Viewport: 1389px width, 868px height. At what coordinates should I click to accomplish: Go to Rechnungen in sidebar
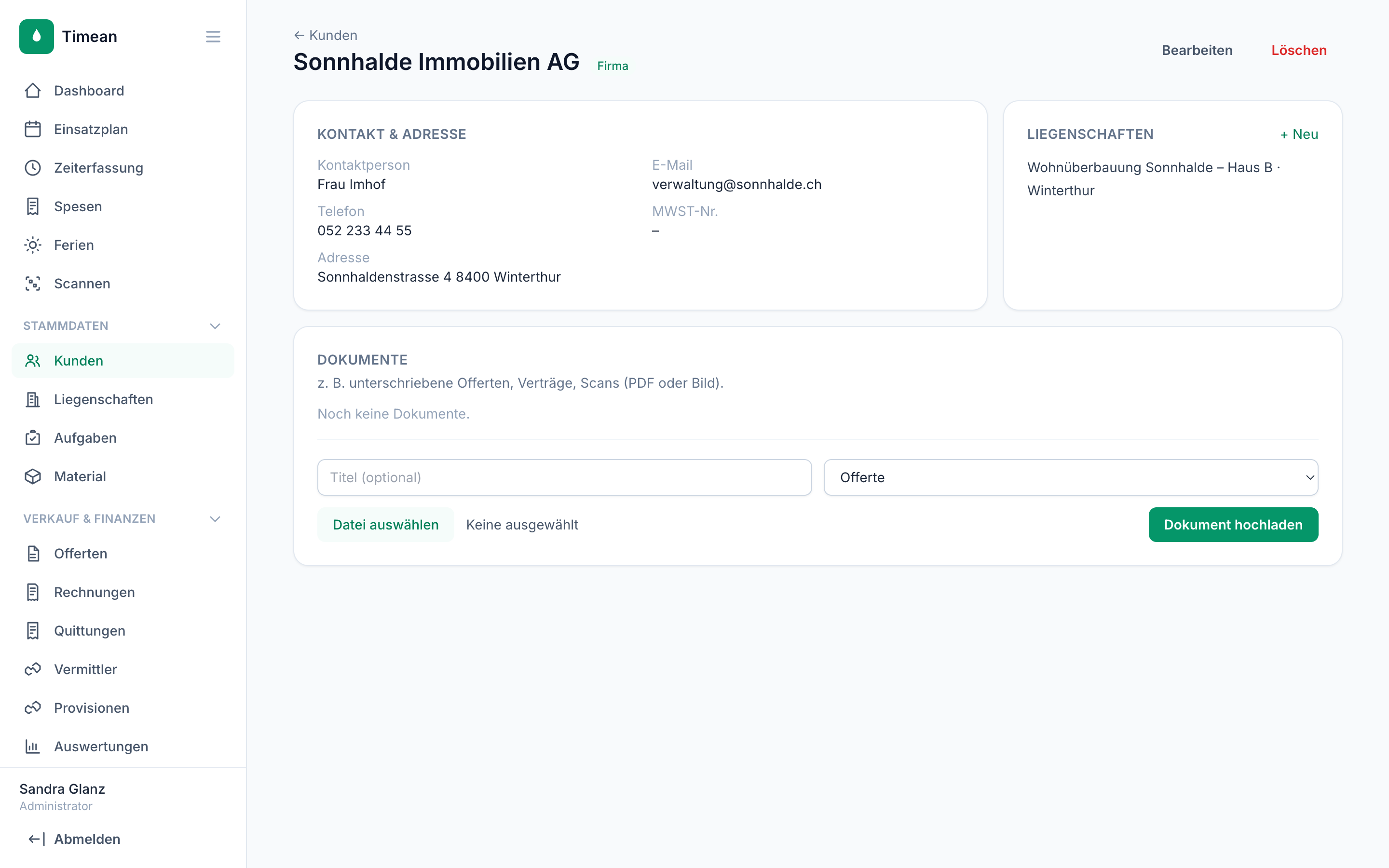tap(123, 593)
